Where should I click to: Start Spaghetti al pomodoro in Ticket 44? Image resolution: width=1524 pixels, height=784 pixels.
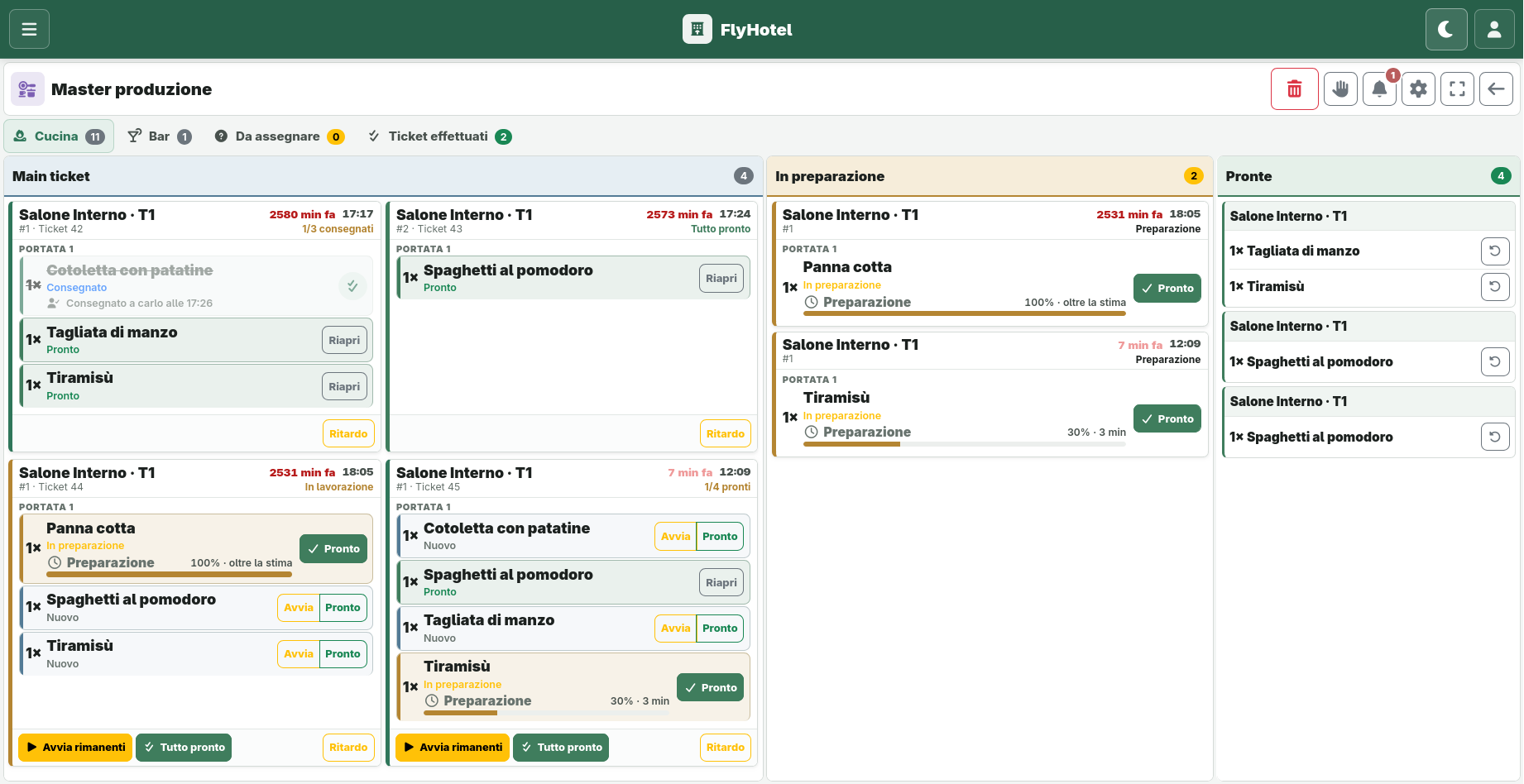click(298, 607)
